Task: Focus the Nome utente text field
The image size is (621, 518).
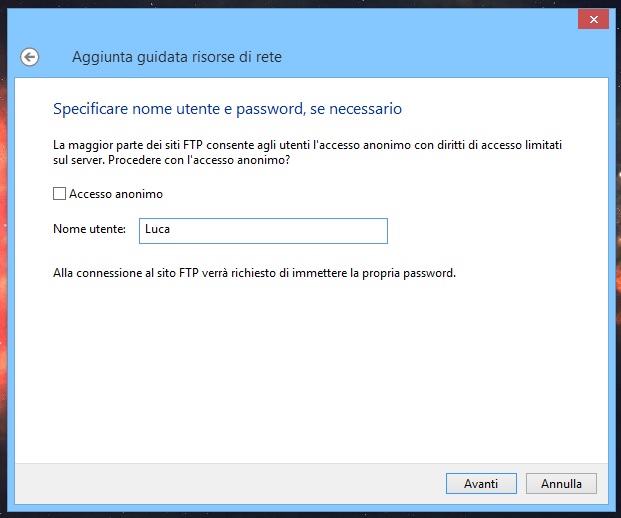Action: click(262, 230)
